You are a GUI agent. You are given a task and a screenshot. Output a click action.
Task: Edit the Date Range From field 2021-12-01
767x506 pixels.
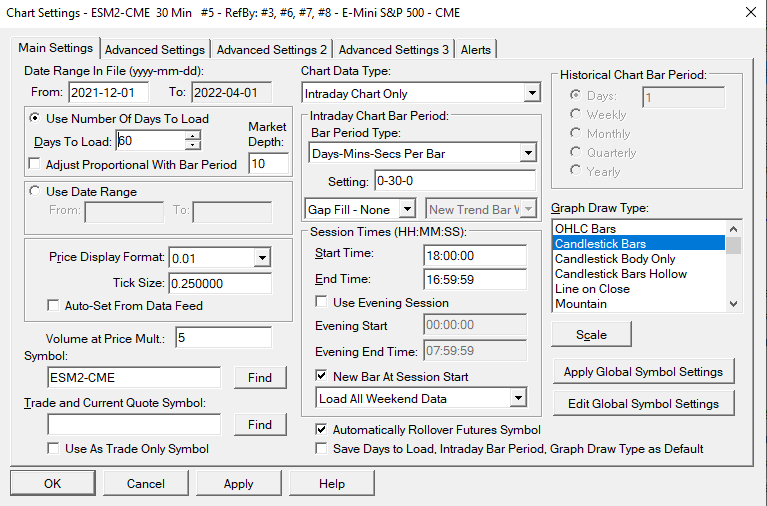pos(109,92)
